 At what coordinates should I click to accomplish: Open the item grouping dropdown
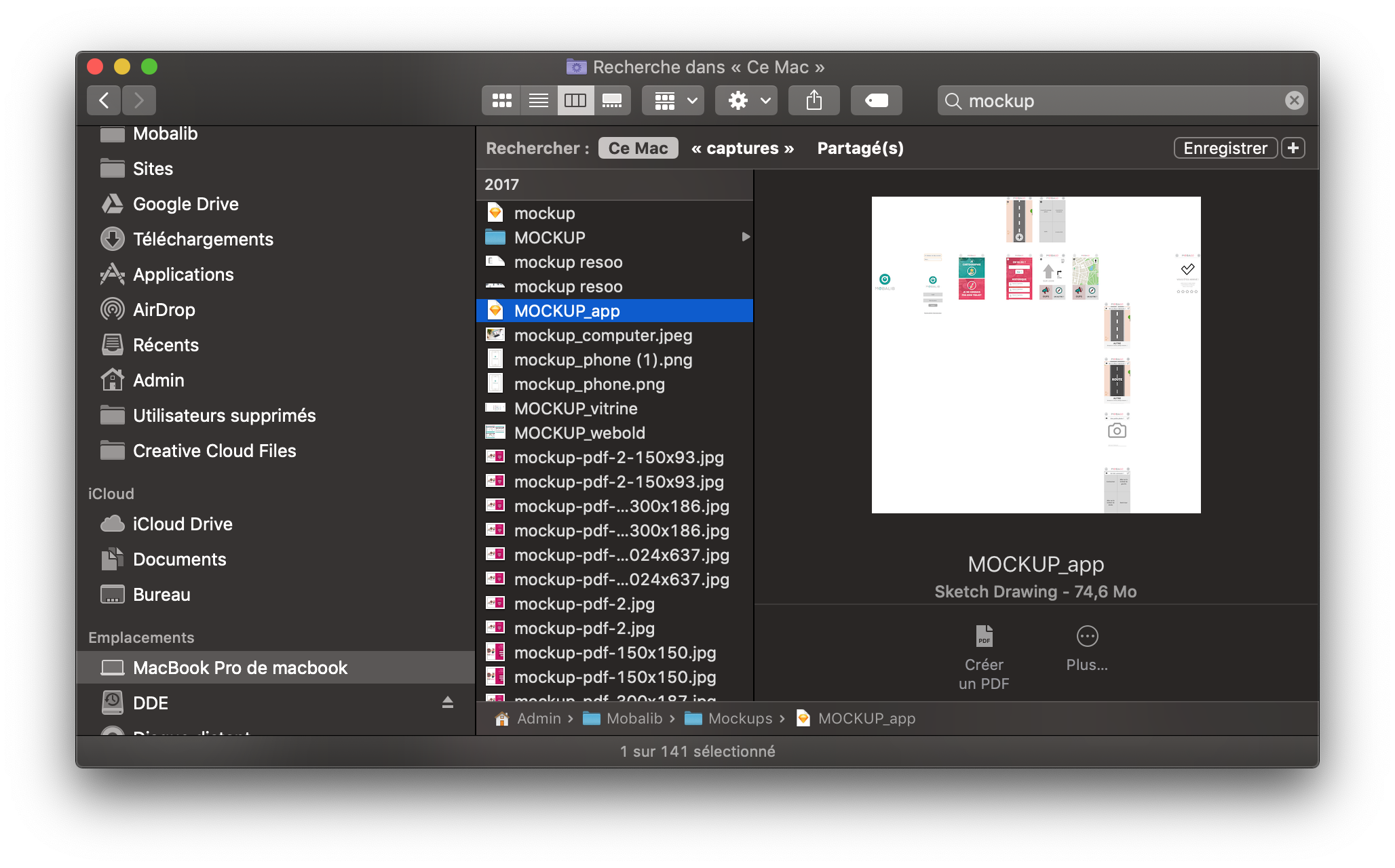pyautogui.click(x=672, y=100)
